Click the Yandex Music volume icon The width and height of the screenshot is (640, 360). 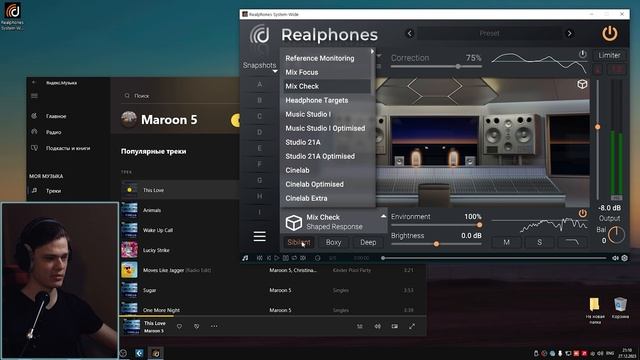[378, 327]
